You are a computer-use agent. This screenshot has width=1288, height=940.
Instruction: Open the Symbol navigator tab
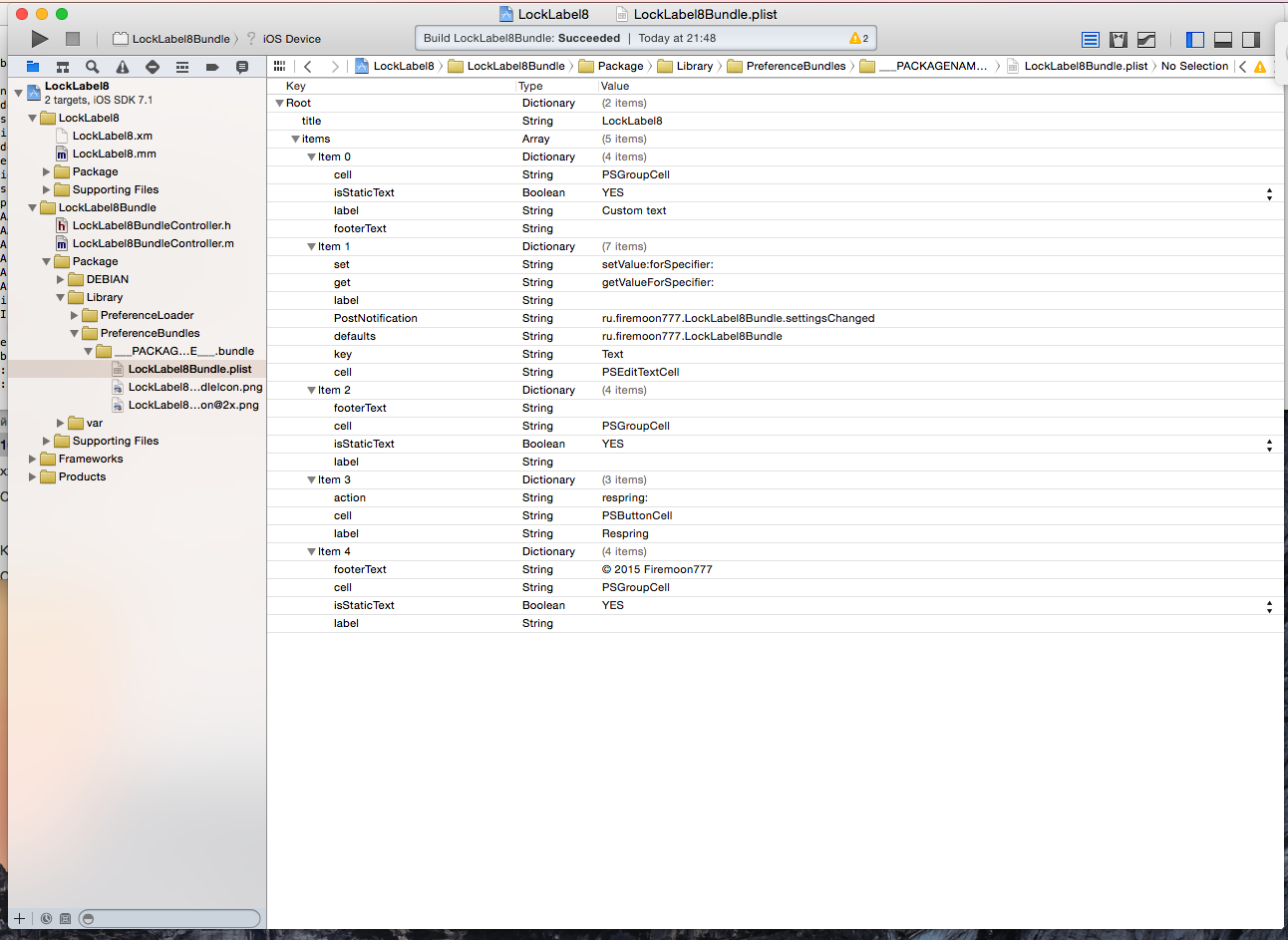63,67
